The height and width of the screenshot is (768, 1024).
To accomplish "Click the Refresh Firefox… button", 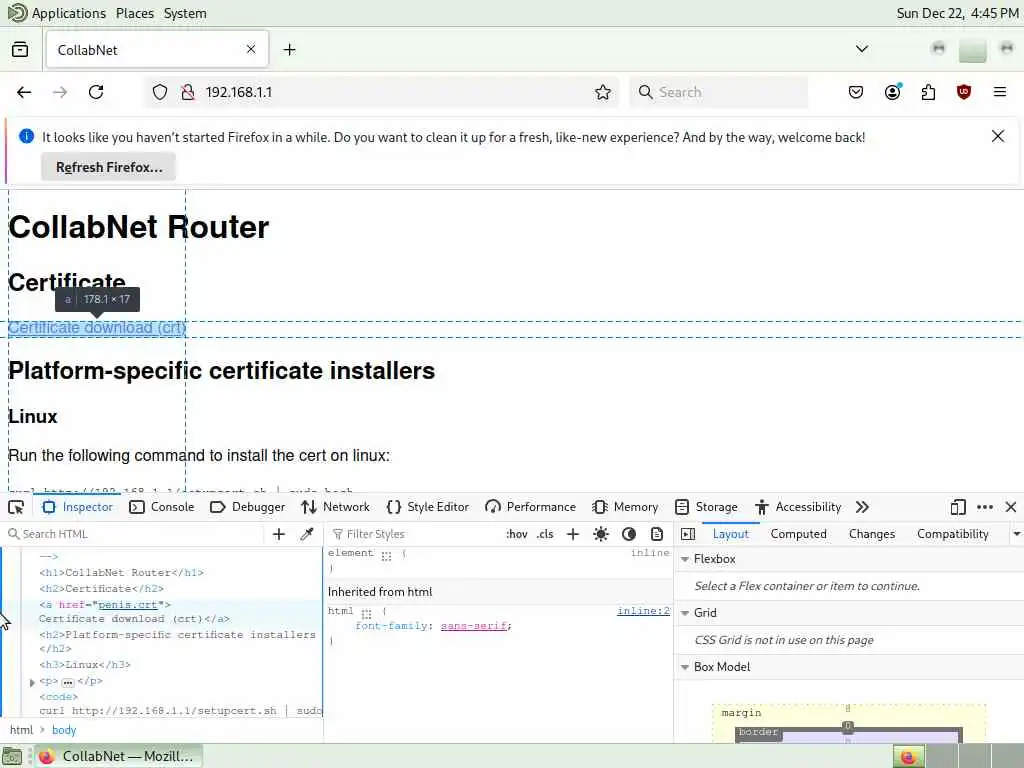I will click(109, 167).
